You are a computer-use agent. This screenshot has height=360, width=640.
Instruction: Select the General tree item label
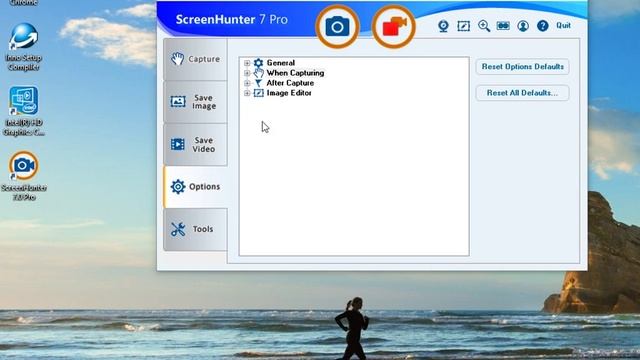point(280,63)
